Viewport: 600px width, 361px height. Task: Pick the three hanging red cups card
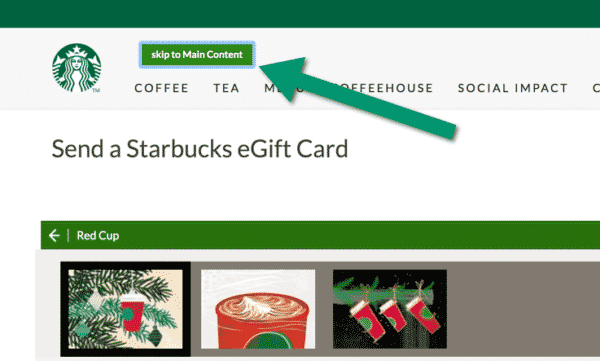(x=390, y=309)
